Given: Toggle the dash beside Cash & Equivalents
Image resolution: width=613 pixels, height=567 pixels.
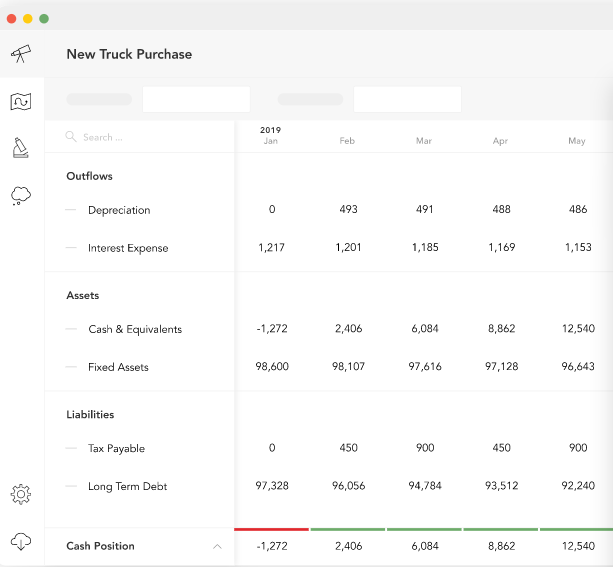Looking at the screenshot, I should tap(71, 329).
